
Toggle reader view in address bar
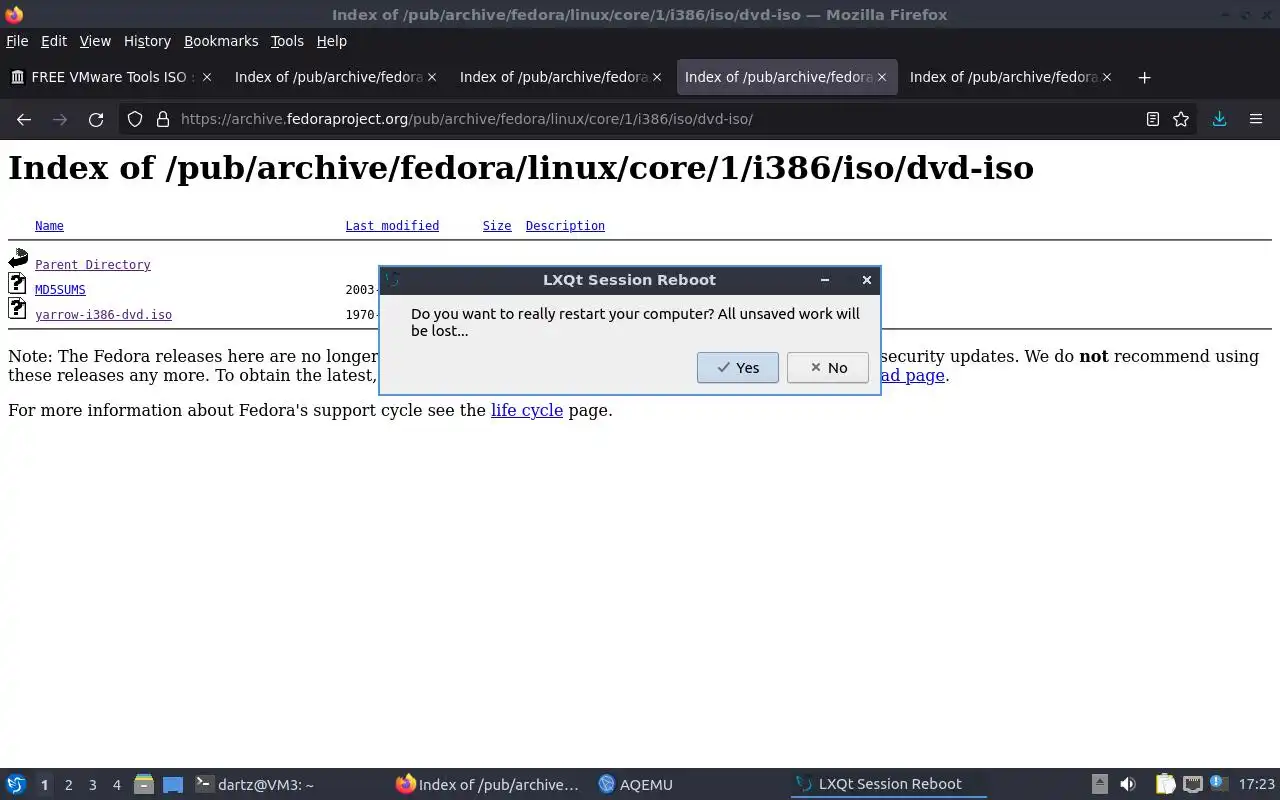(1152, 119)
